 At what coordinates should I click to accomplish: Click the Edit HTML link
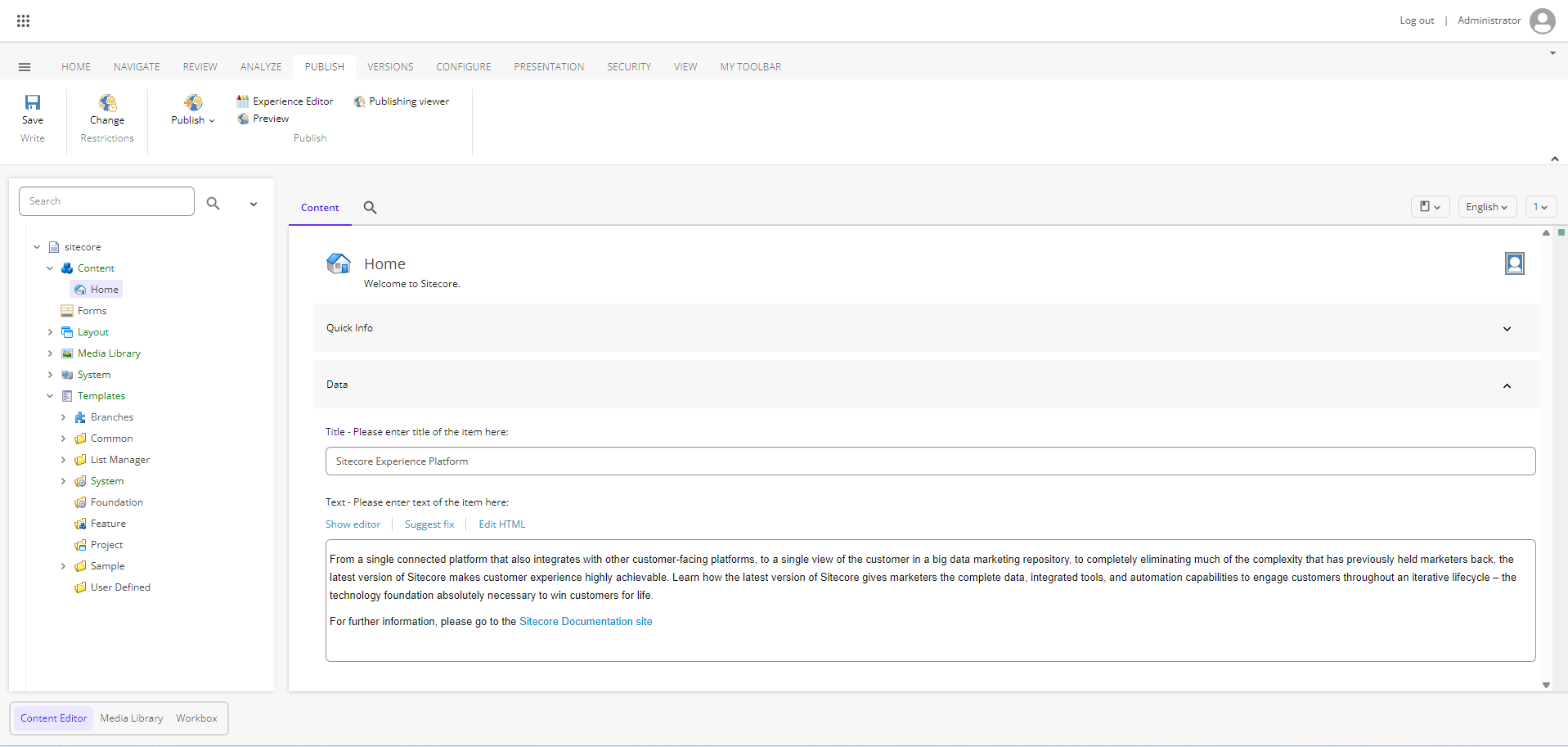coord(502,524)
